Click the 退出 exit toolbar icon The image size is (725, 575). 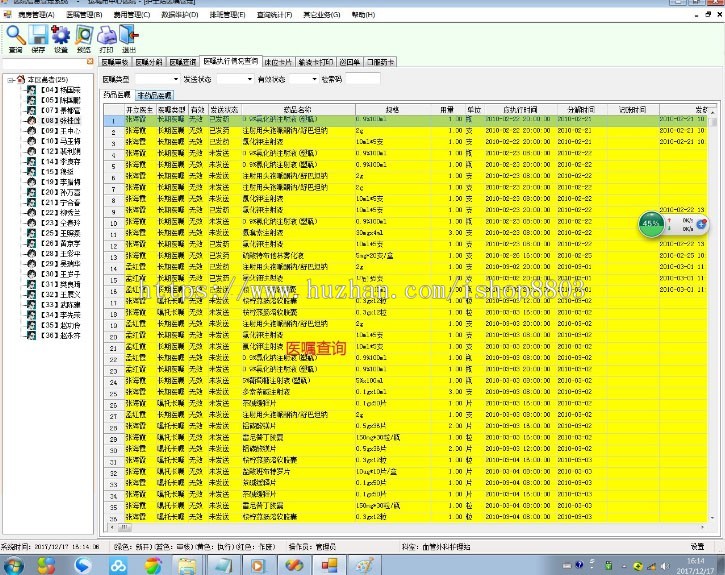pyautogui.click(x=129, y=37)
